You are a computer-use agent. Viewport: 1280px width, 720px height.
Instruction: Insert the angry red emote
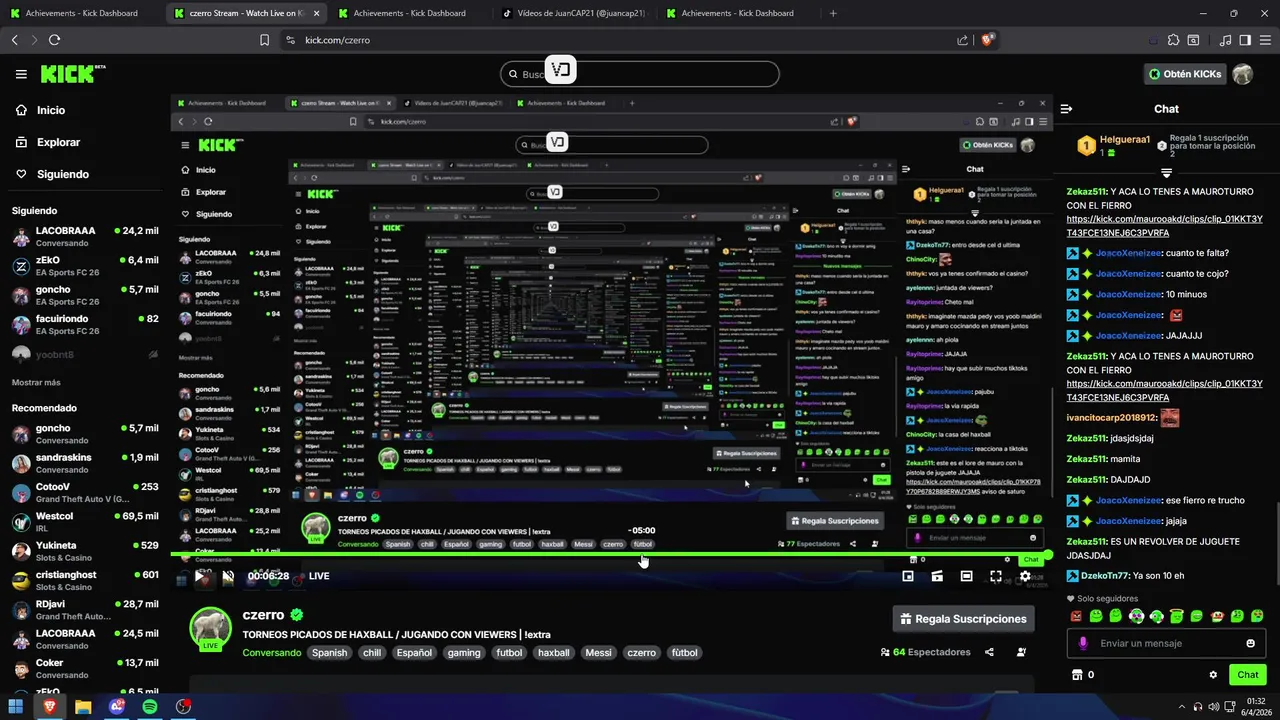click(1076, 616)
